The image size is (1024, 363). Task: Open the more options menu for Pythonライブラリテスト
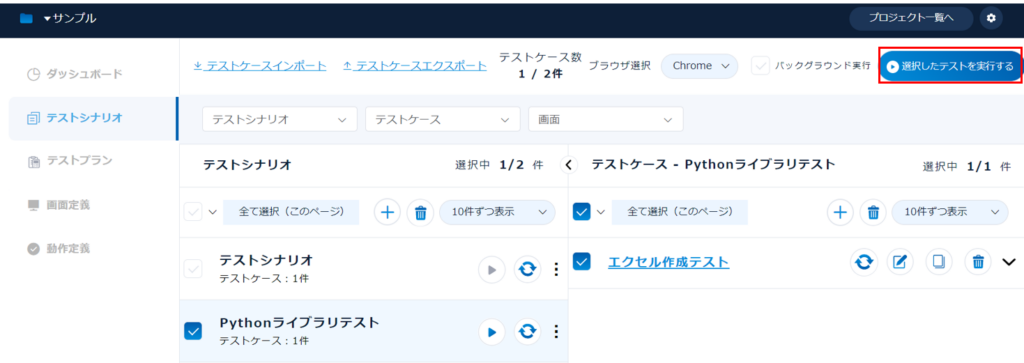pos(556,332)
